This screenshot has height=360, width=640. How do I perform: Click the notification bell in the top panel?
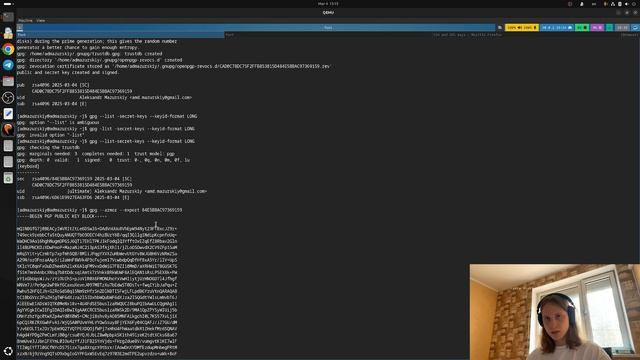(x=582, y=4)
